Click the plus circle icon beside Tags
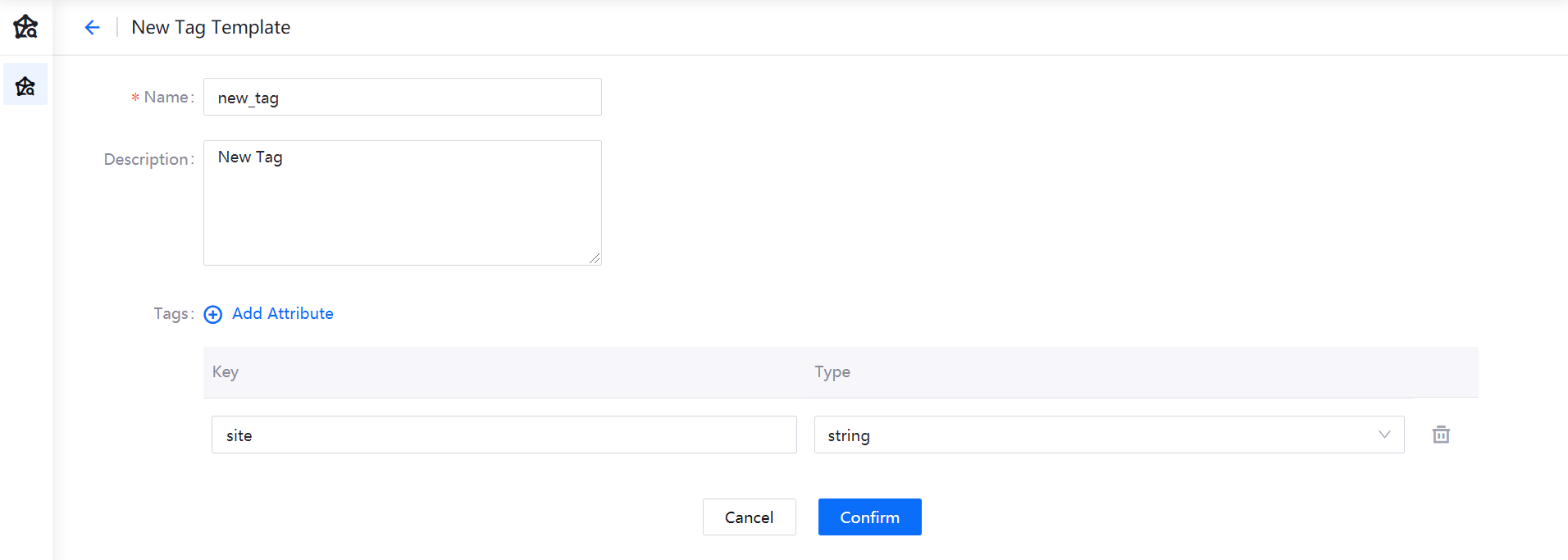Viewport: 1568px width, 560px height. (213, 315)
